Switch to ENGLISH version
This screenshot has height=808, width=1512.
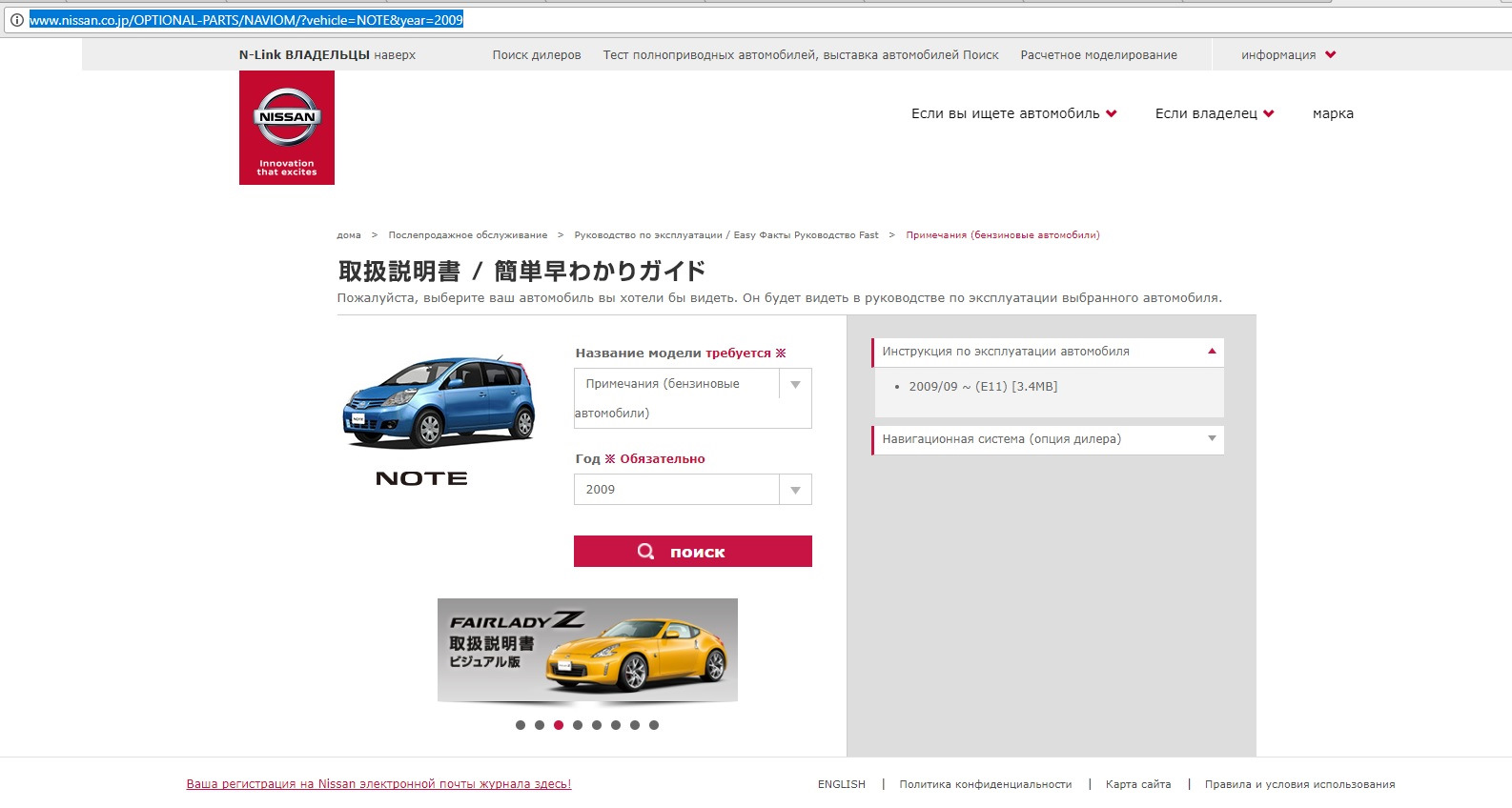842,784
